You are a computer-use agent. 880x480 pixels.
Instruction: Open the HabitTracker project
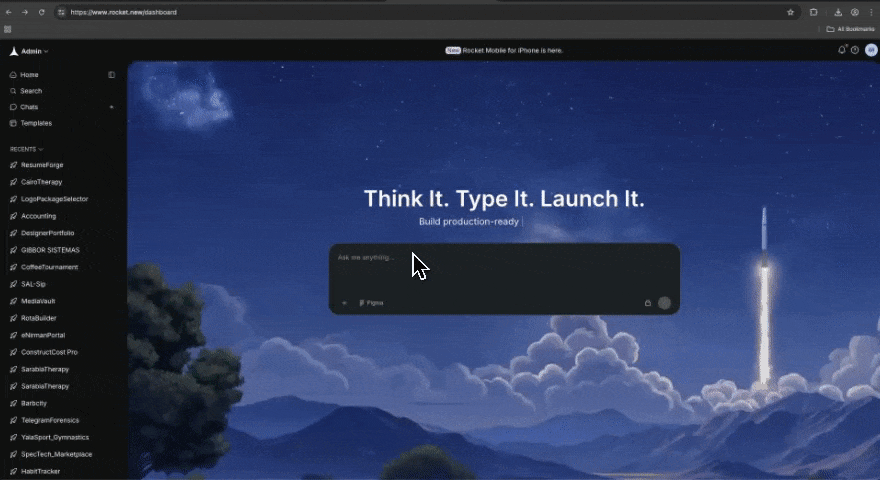[40, 472]
